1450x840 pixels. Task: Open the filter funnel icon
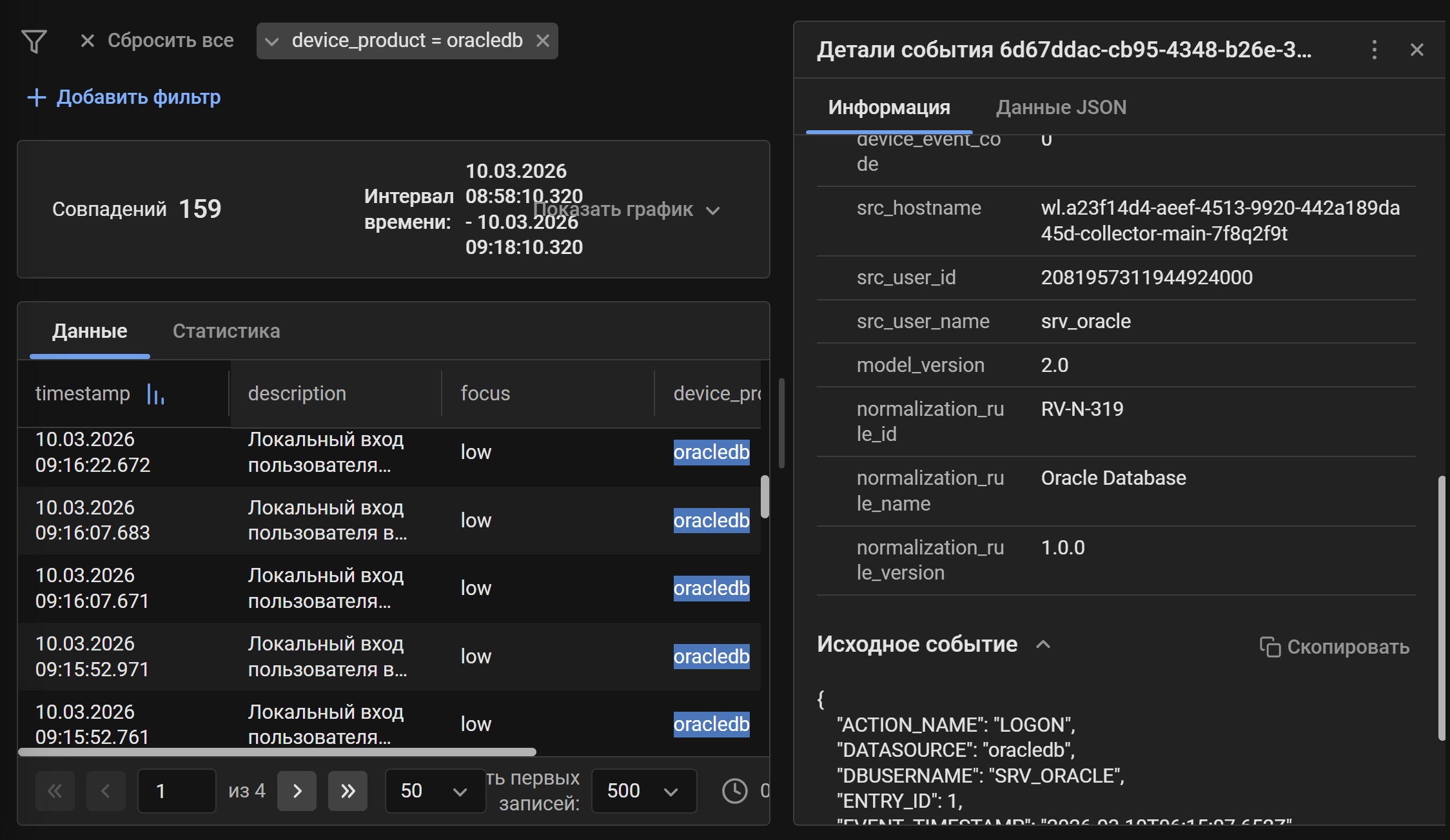(35, 40)
